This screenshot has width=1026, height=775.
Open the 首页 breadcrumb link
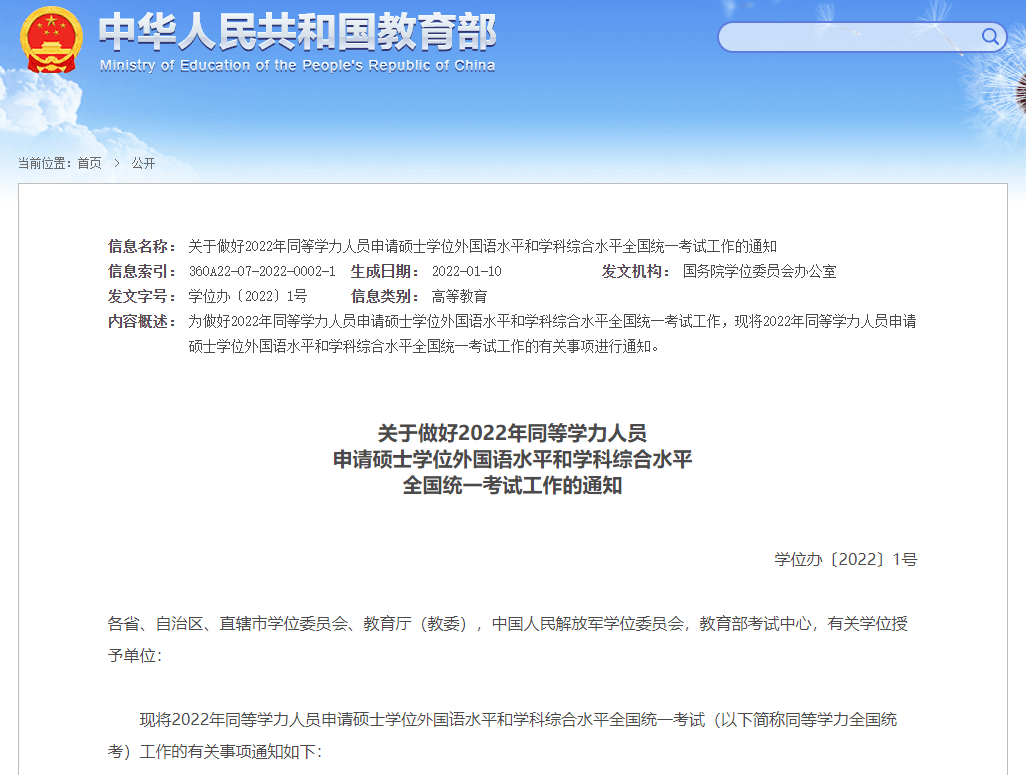89,162
